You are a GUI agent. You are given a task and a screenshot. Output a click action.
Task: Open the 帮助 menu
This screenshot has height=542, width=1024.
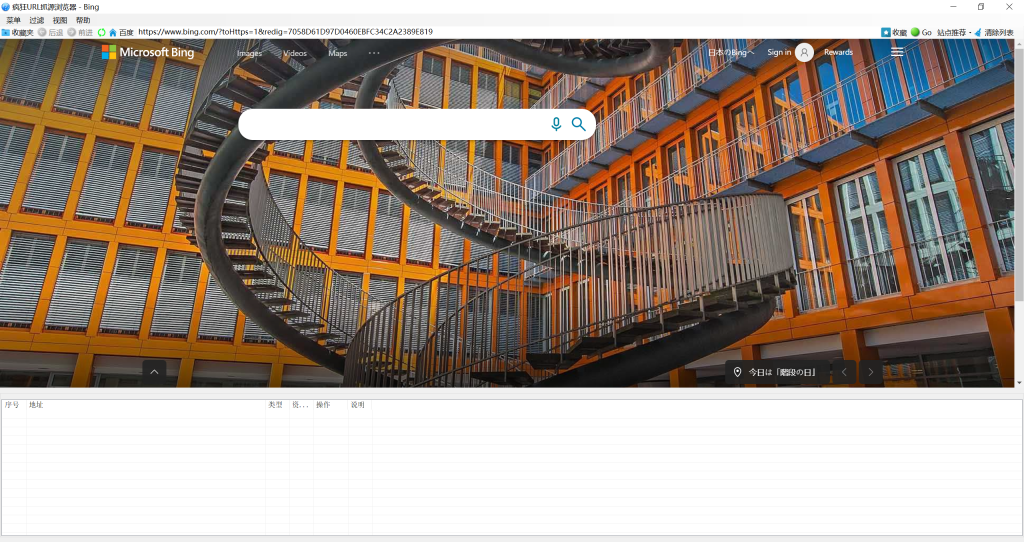click(x=83, y=20)
